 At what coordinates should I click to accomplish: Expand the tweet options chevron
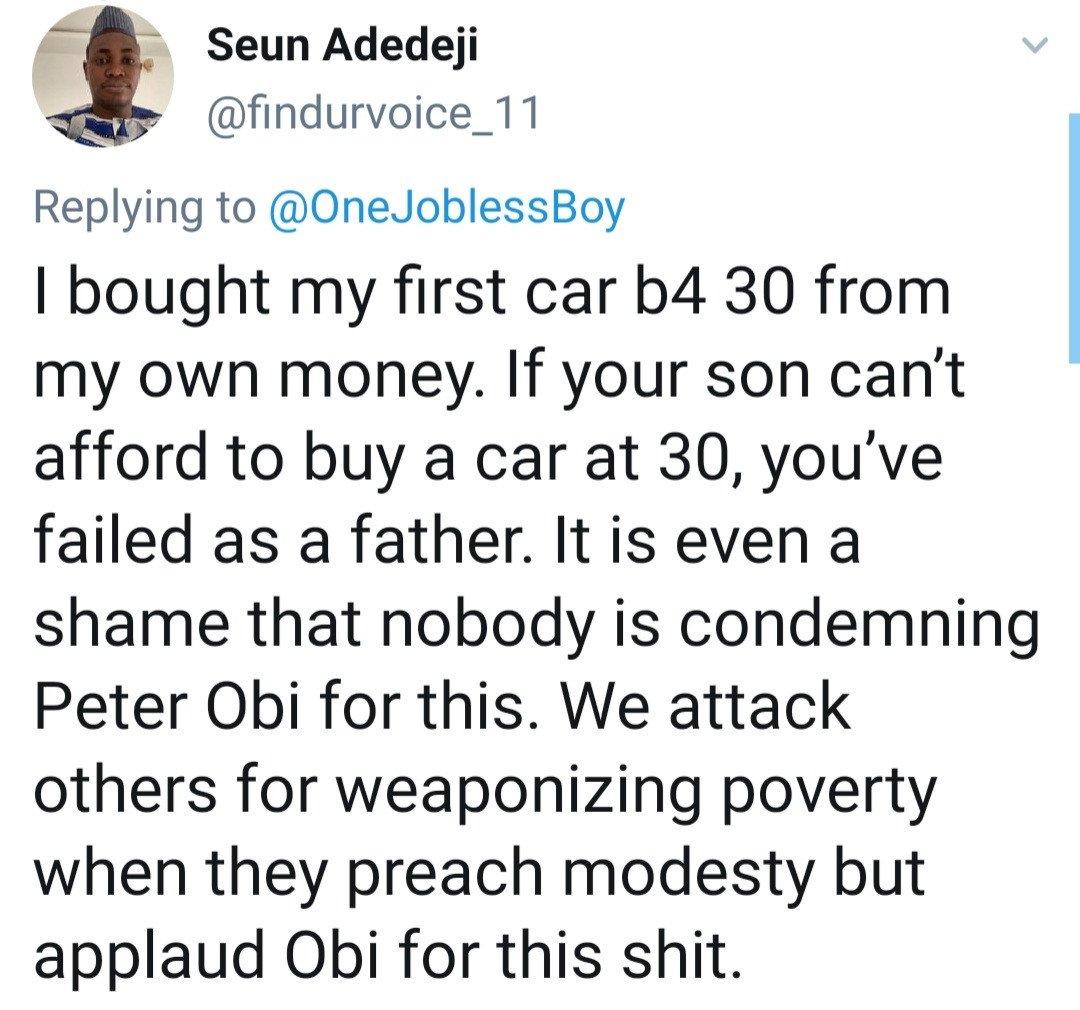tap(1037, 44)
